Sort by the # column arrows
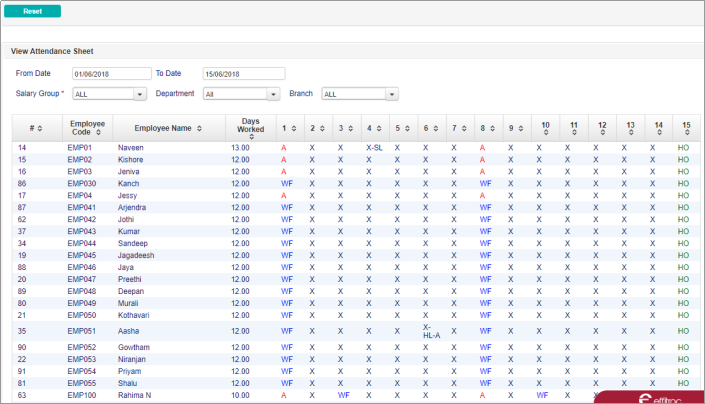 (40, 129)
